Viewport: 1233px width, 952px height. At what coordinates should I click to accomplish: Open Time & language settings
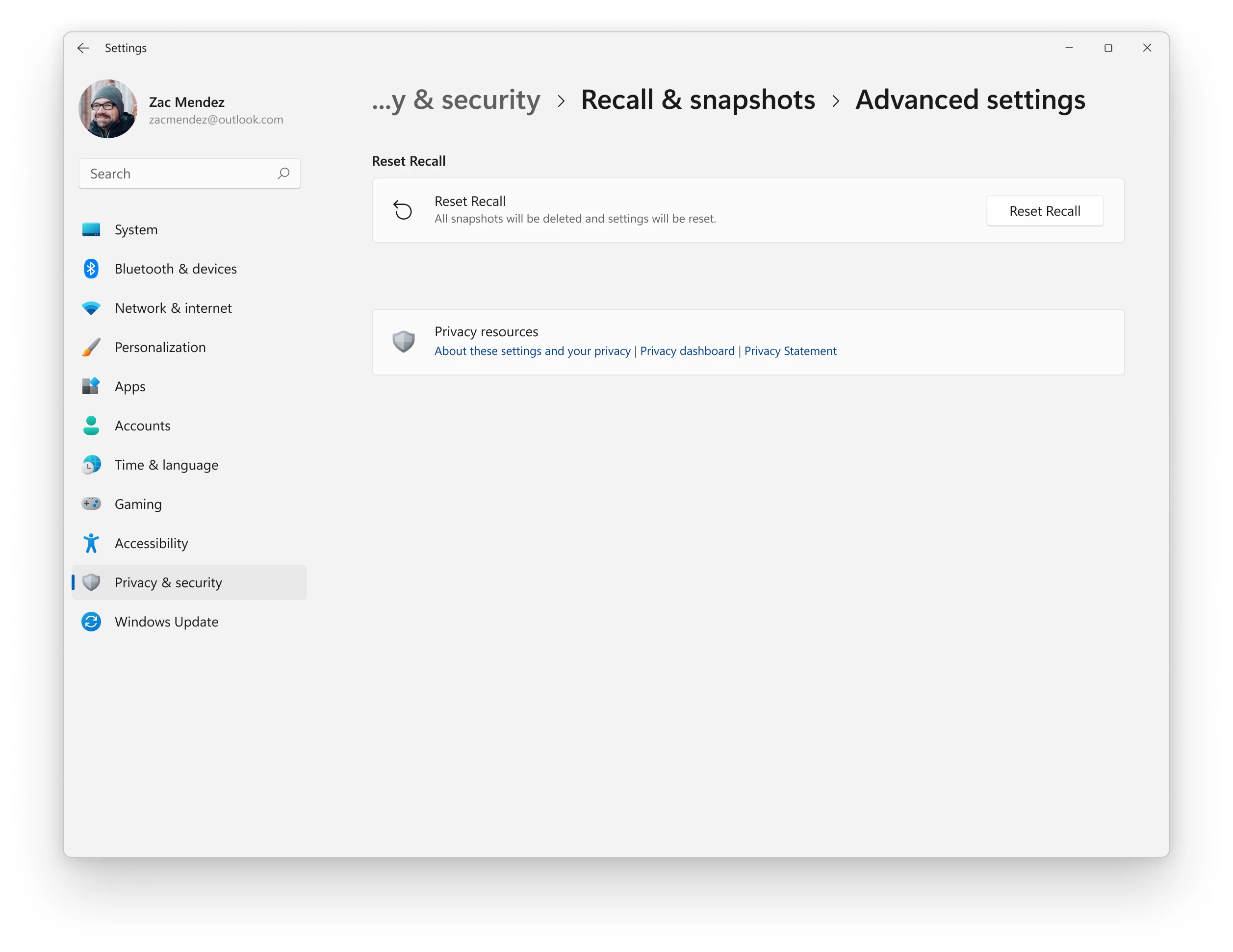189,465
